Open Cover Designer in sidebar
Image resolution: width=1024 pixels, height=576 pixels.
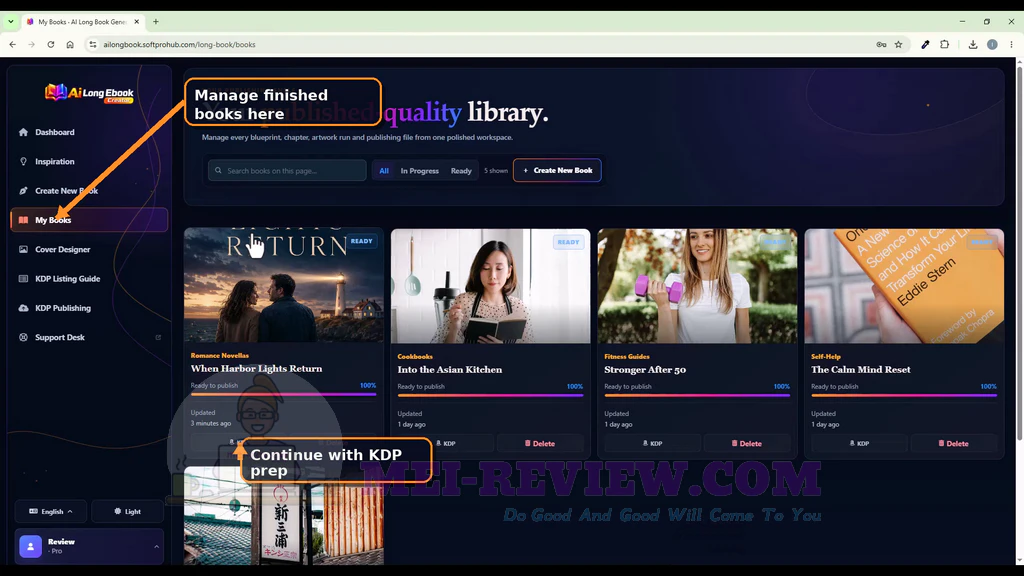89,249
